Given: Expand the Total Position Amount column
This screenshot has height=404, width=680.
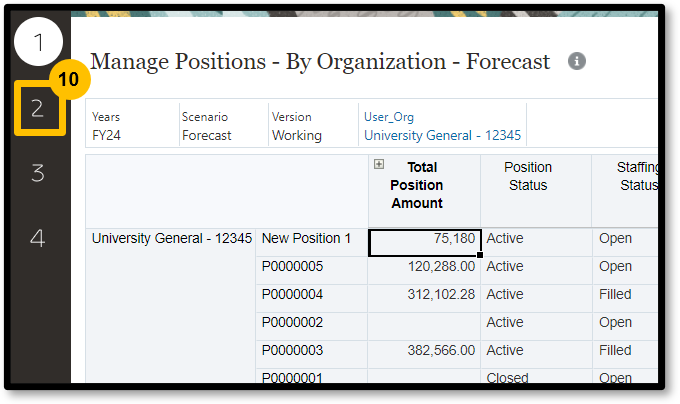Looking at the screenshot, I should click(379, 164).
